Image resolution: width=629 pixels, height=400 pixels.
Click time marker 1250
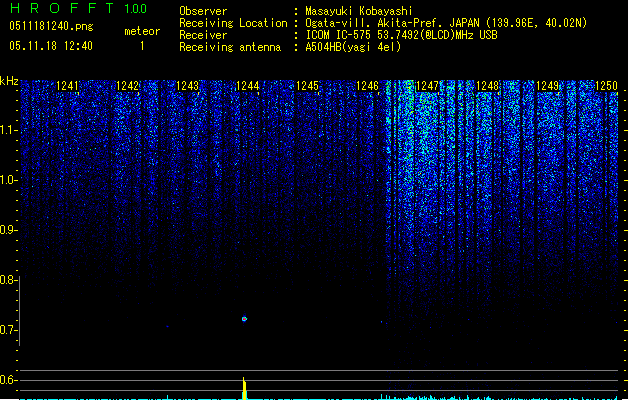pos(607,86)
